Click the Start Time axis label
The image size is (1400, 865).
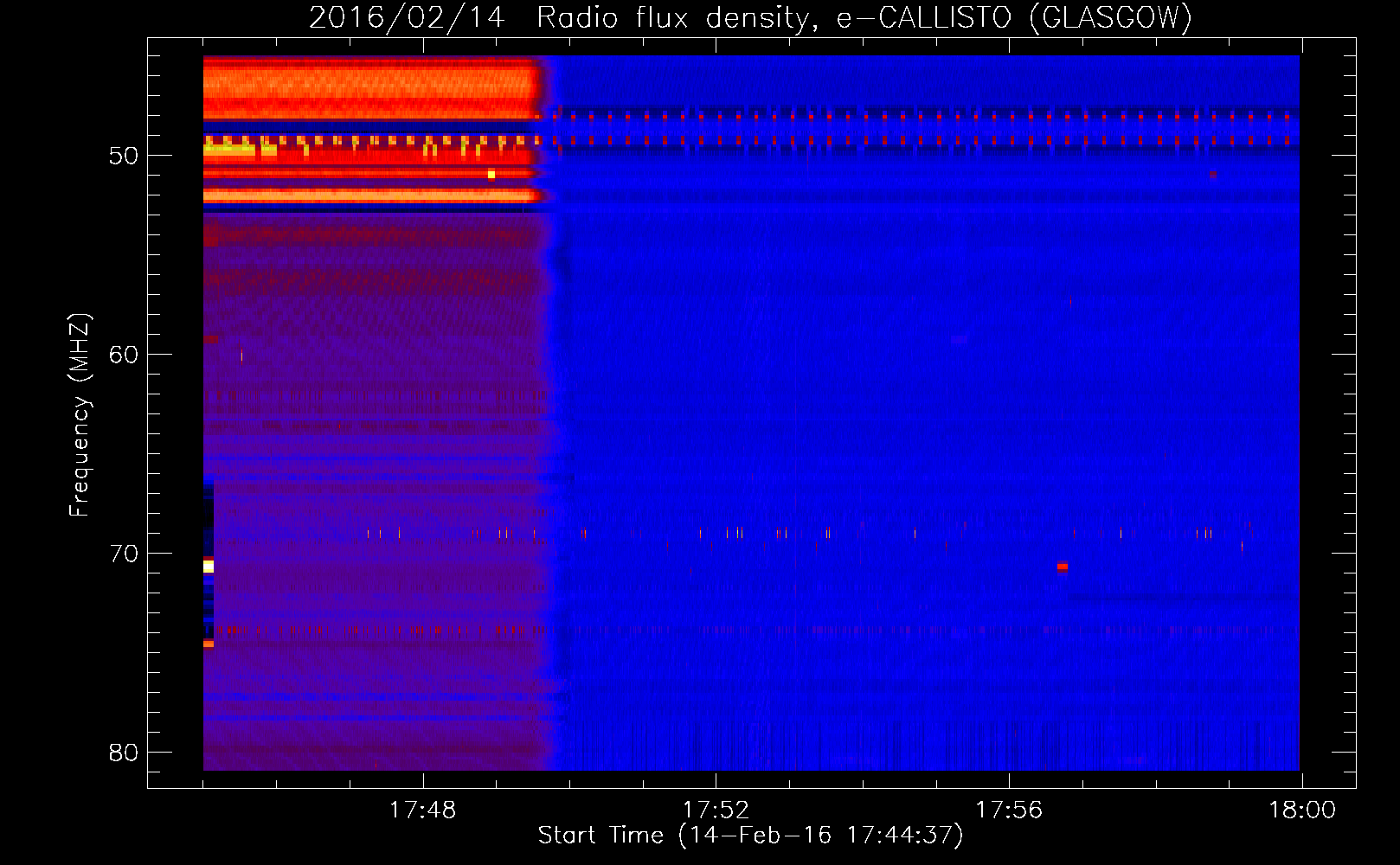tap(750, 836)
